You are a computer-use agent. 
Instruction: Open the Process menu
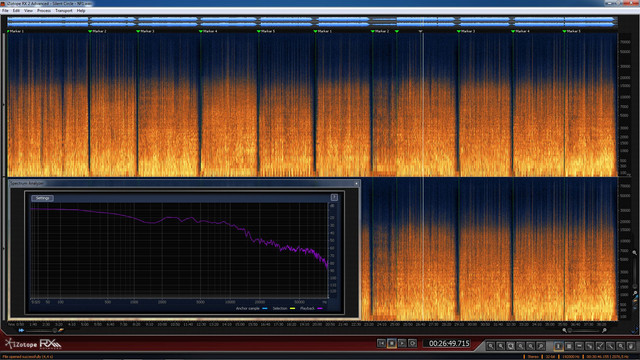(x=44, y=11)
